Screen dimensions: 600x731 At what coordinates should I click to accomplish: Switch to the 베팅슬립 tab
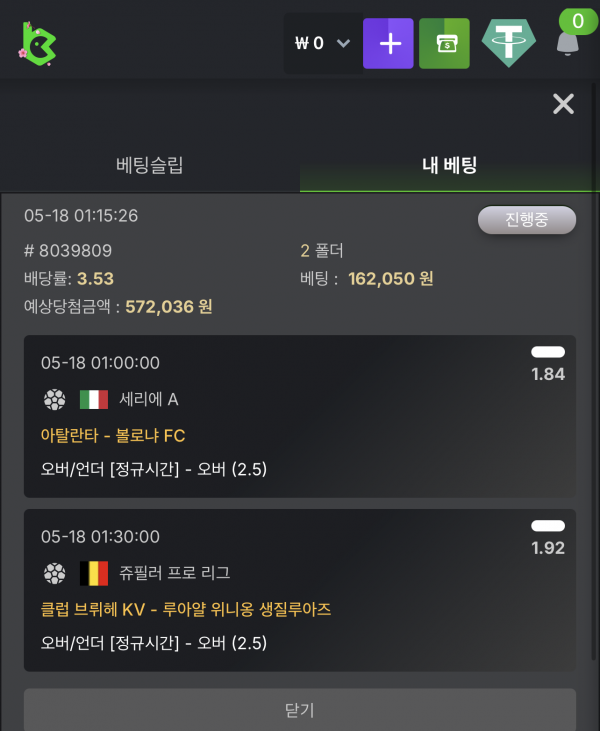(150, 166)
